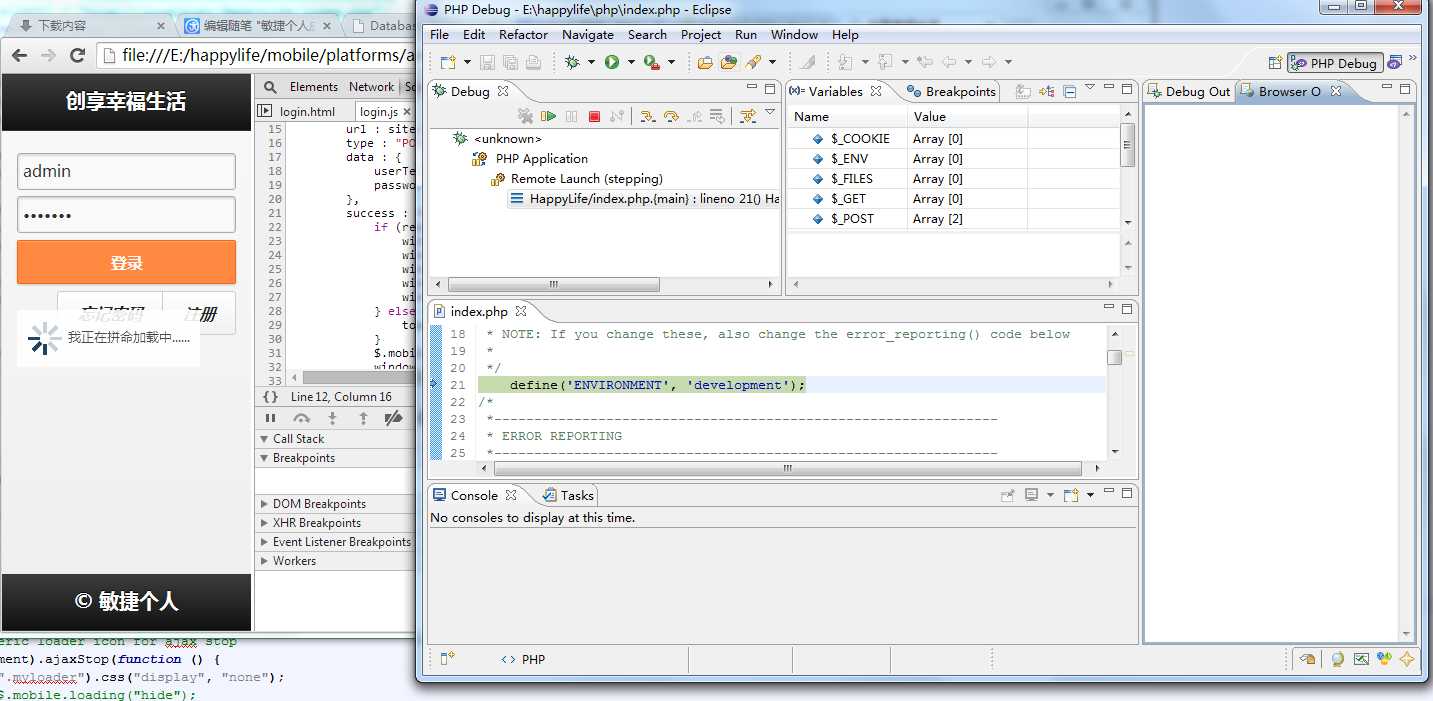Open the Run launch dropdown arrow
This screenshot has width=1433, height=701.
pos(631,62)
